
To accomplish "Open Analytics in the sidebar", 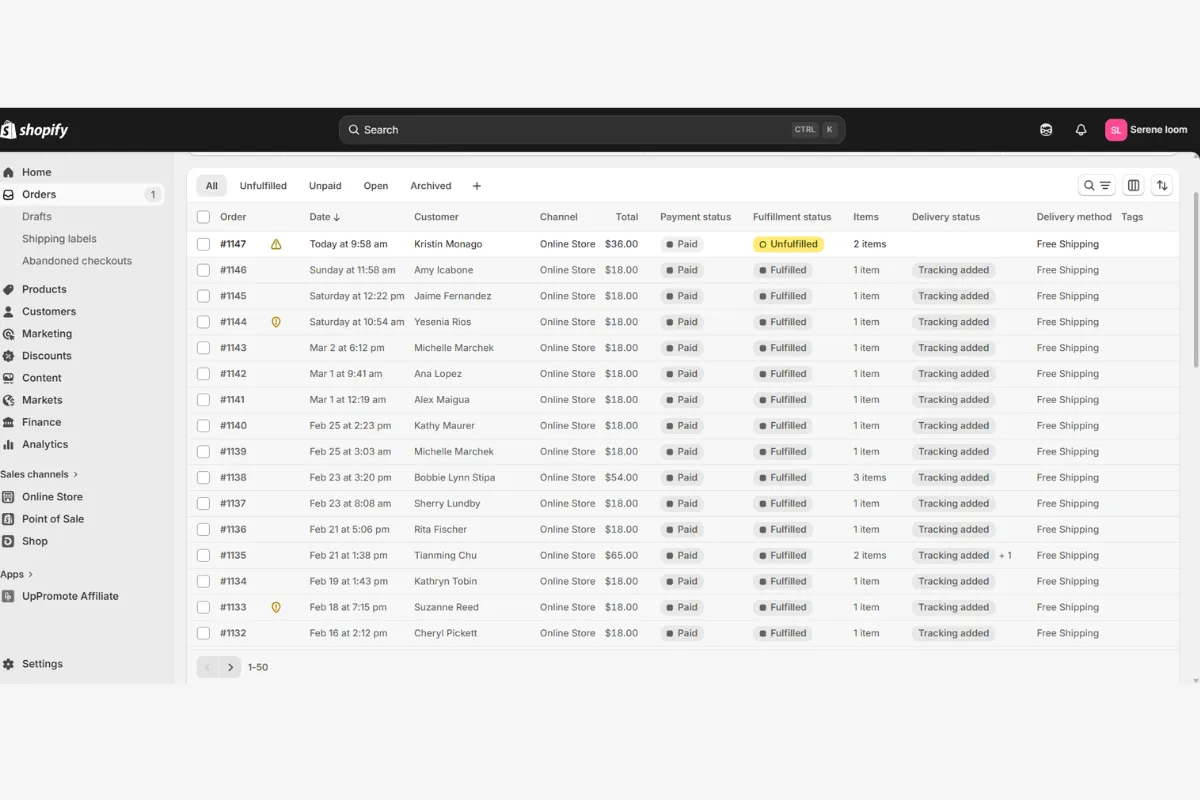I will coord(45,444).
